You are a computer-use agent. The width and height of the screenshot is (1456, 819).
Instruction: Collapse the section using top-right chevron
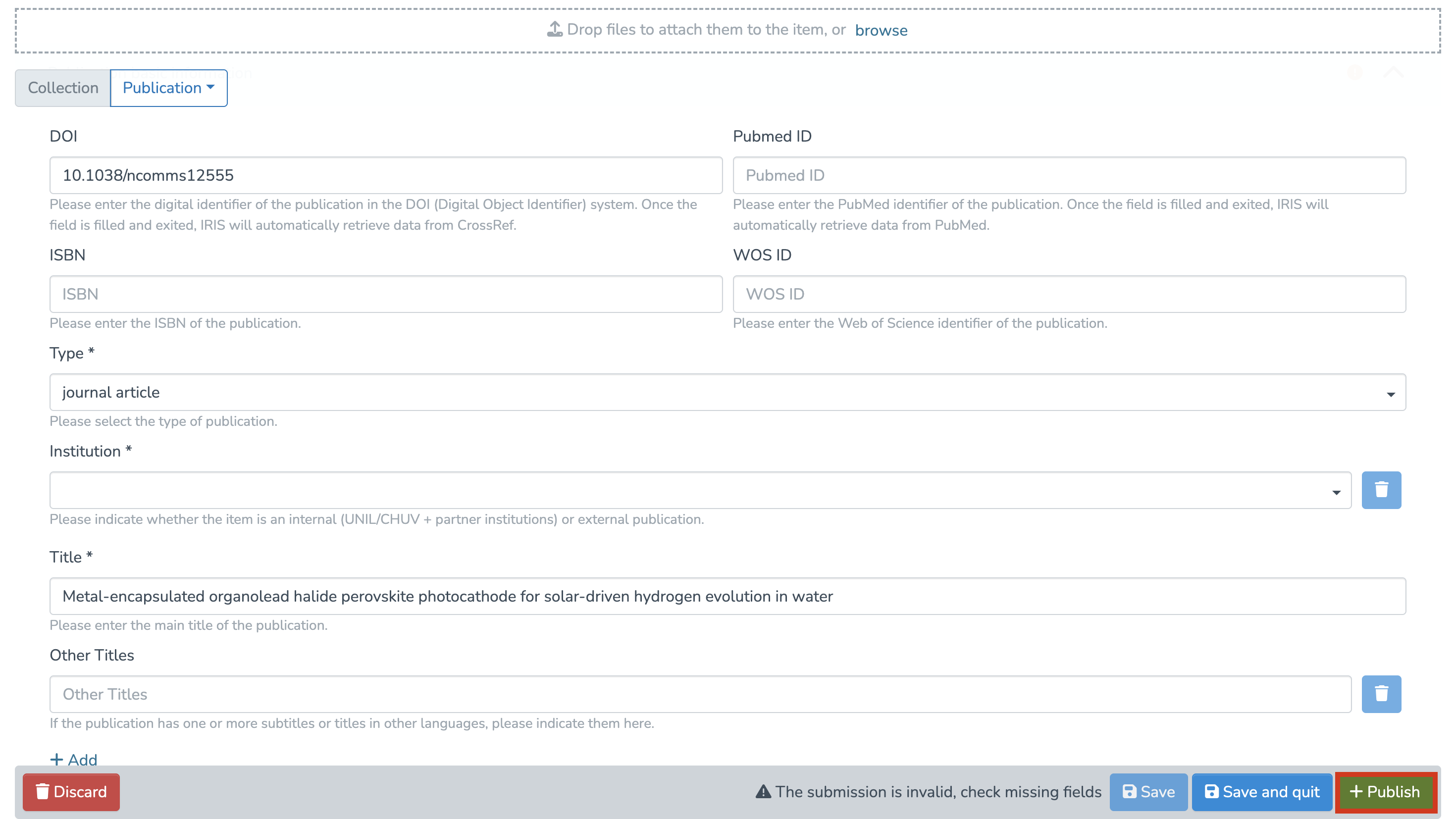click(x=1393, y=72)
